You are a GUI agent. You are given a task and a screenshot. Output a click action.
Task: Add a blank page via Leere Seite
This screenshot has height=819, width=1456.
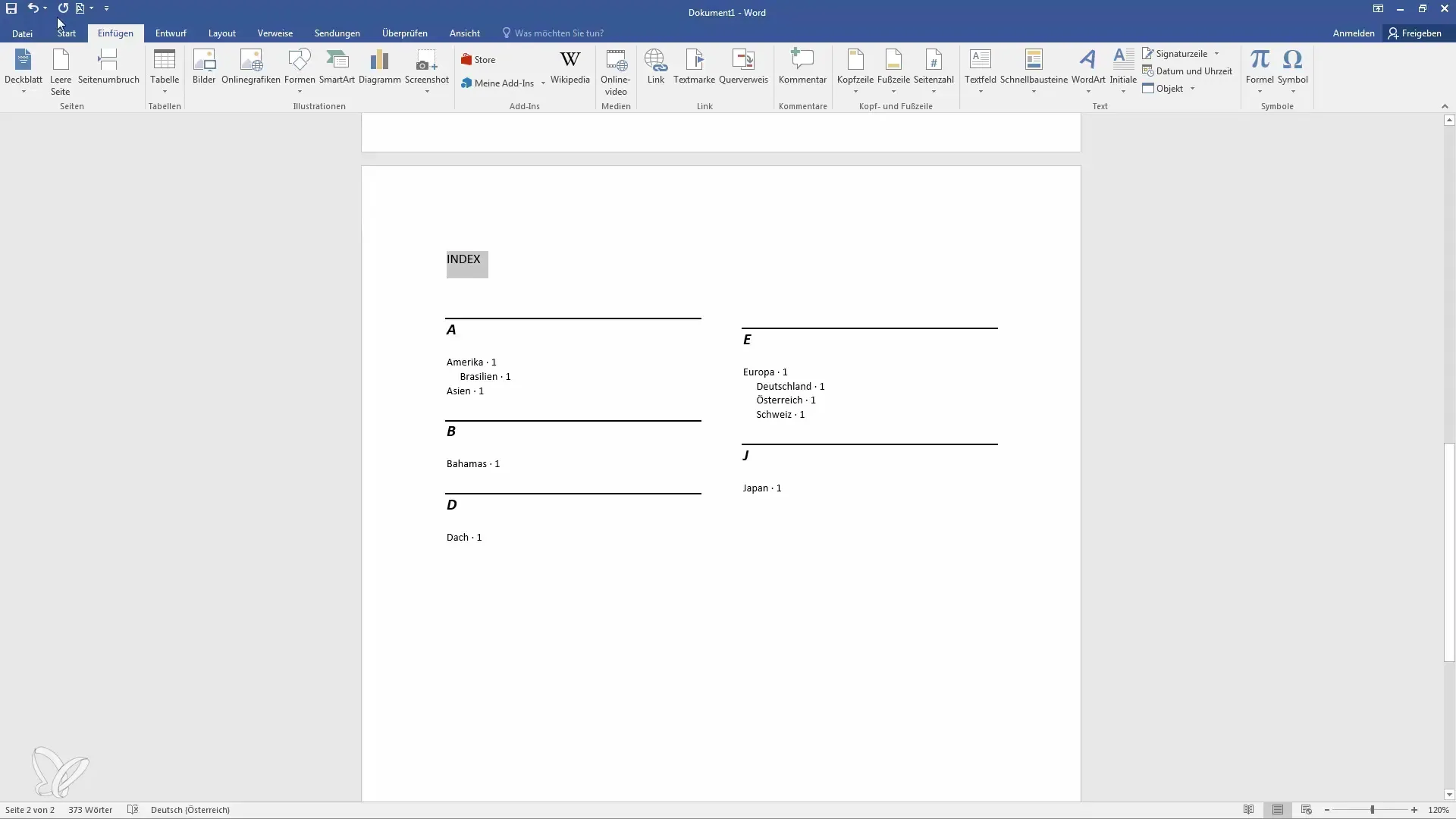tap(61, 71)
